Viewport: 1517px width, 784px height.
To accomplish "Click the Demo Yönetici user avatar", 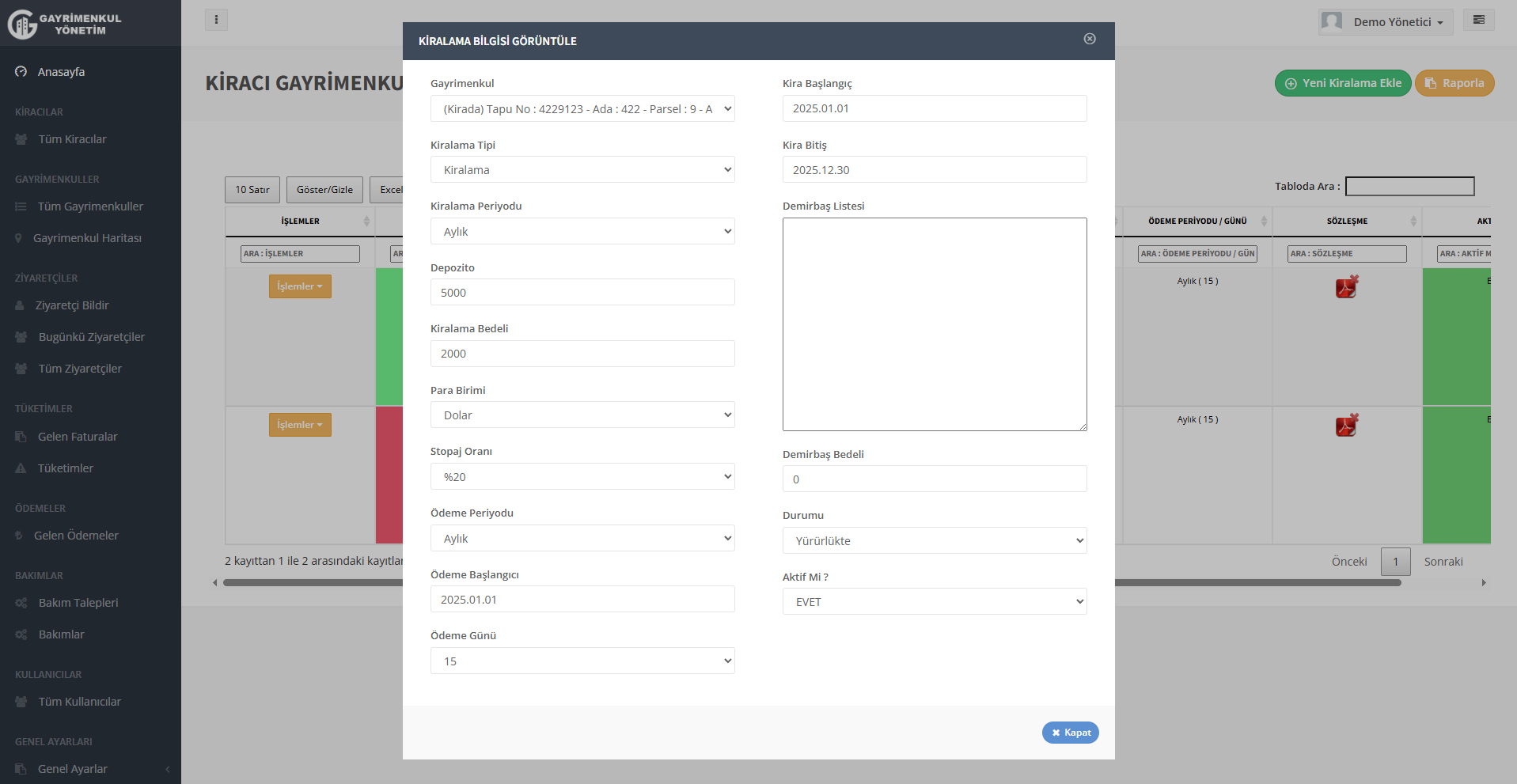I will tap(1332, 21).
